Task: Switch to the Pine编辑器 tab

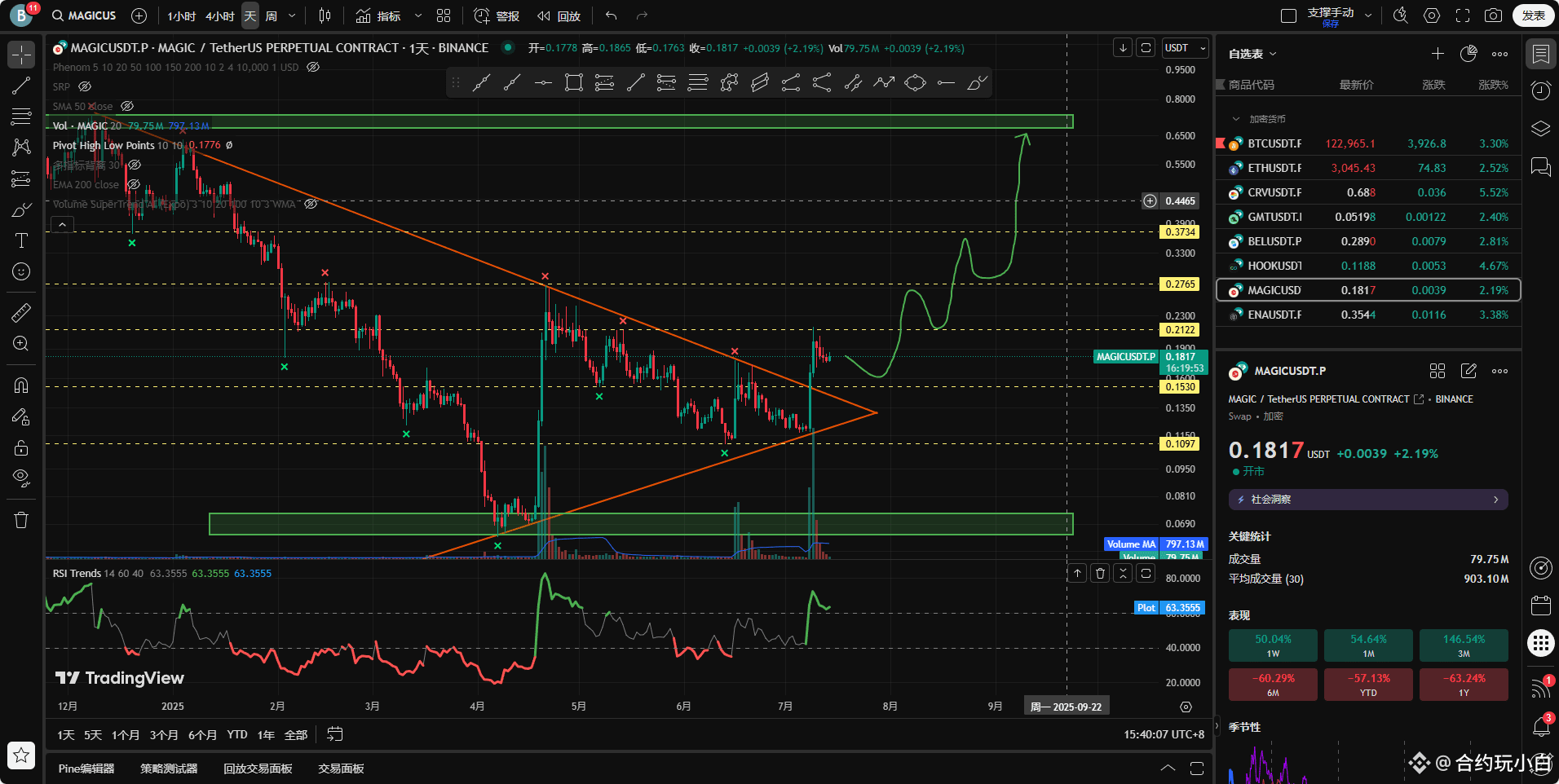Action: [86, 769]
